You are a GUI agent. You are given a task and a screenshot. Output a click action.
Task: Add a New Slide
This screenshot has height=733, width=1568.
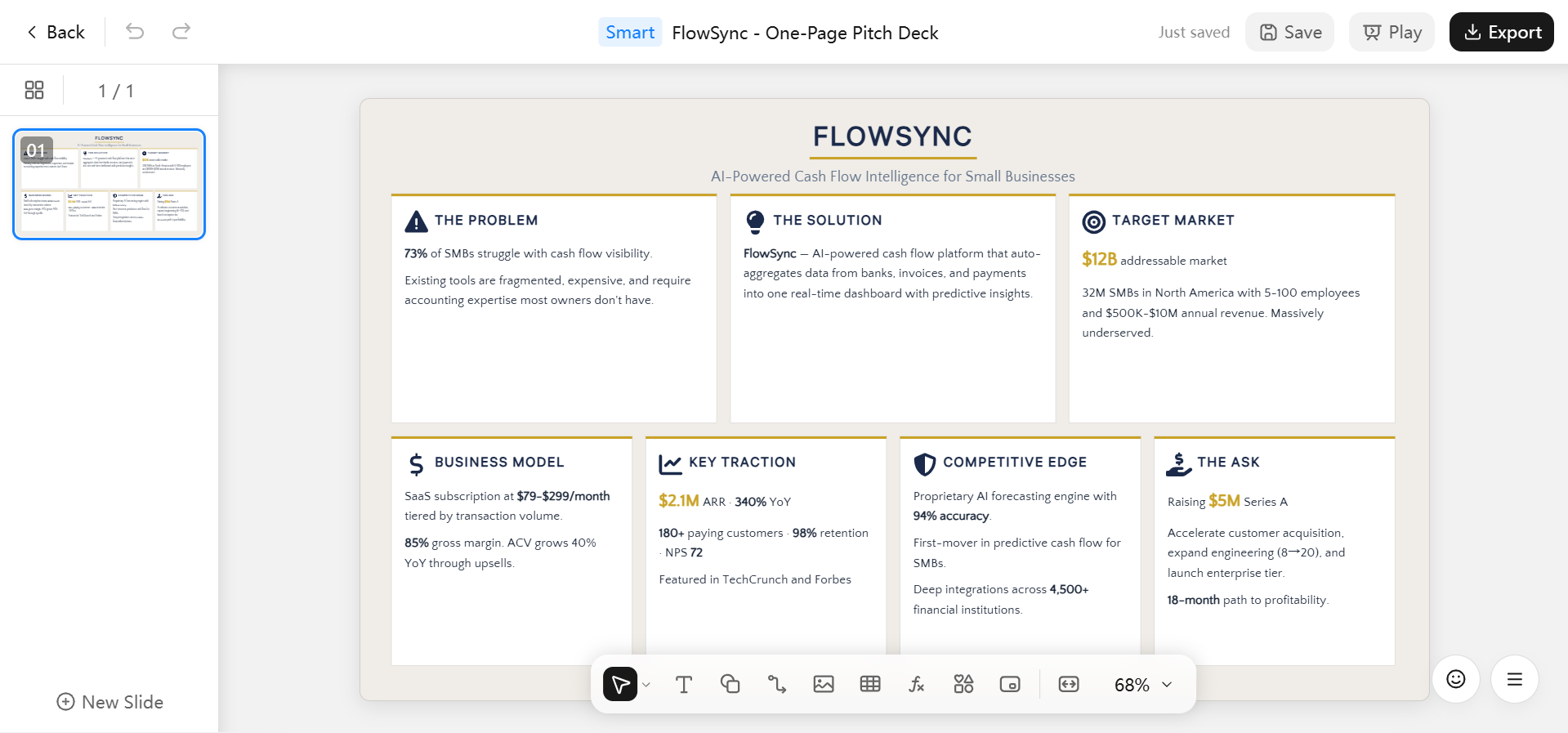(x=110, y=702)
